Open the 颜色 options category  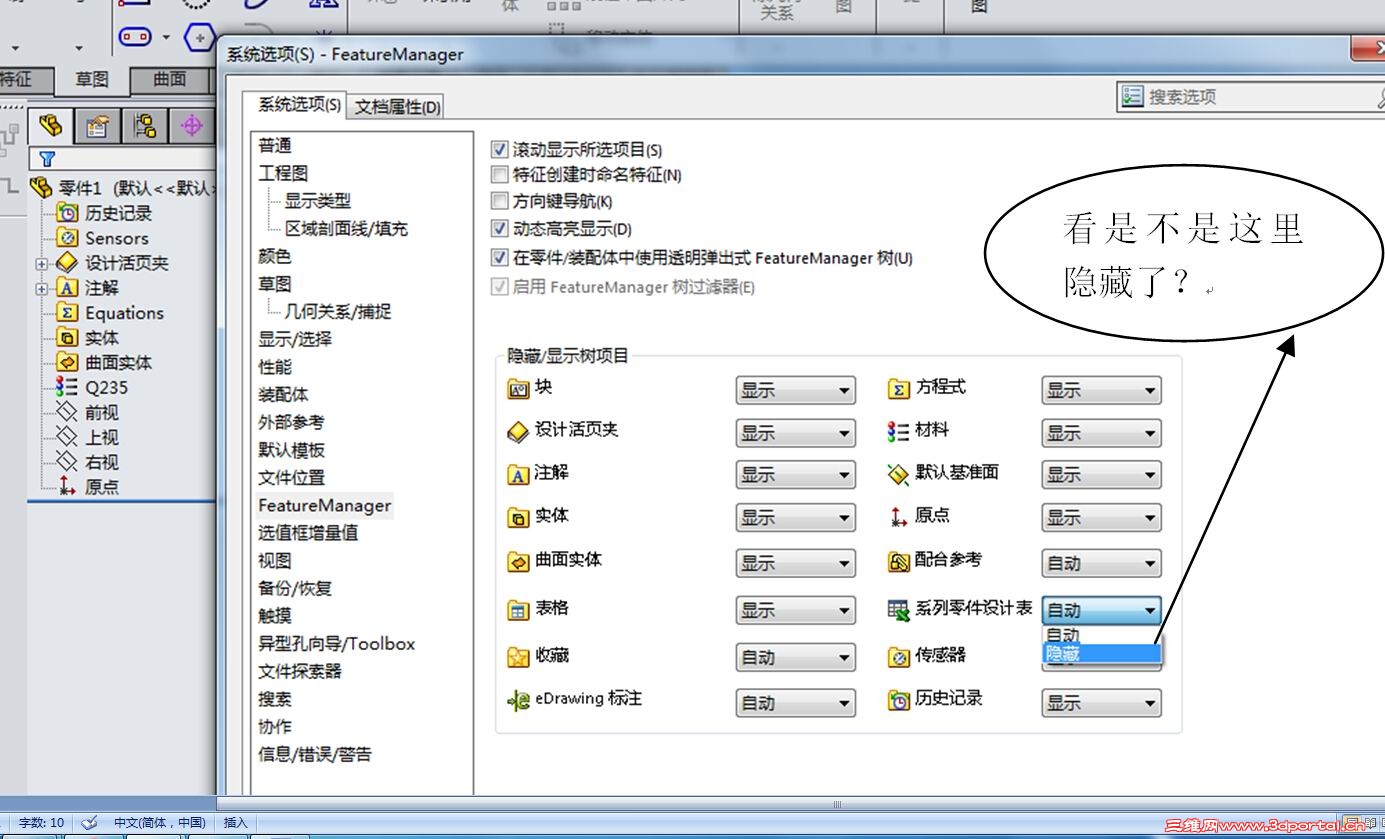coord(275,257)
